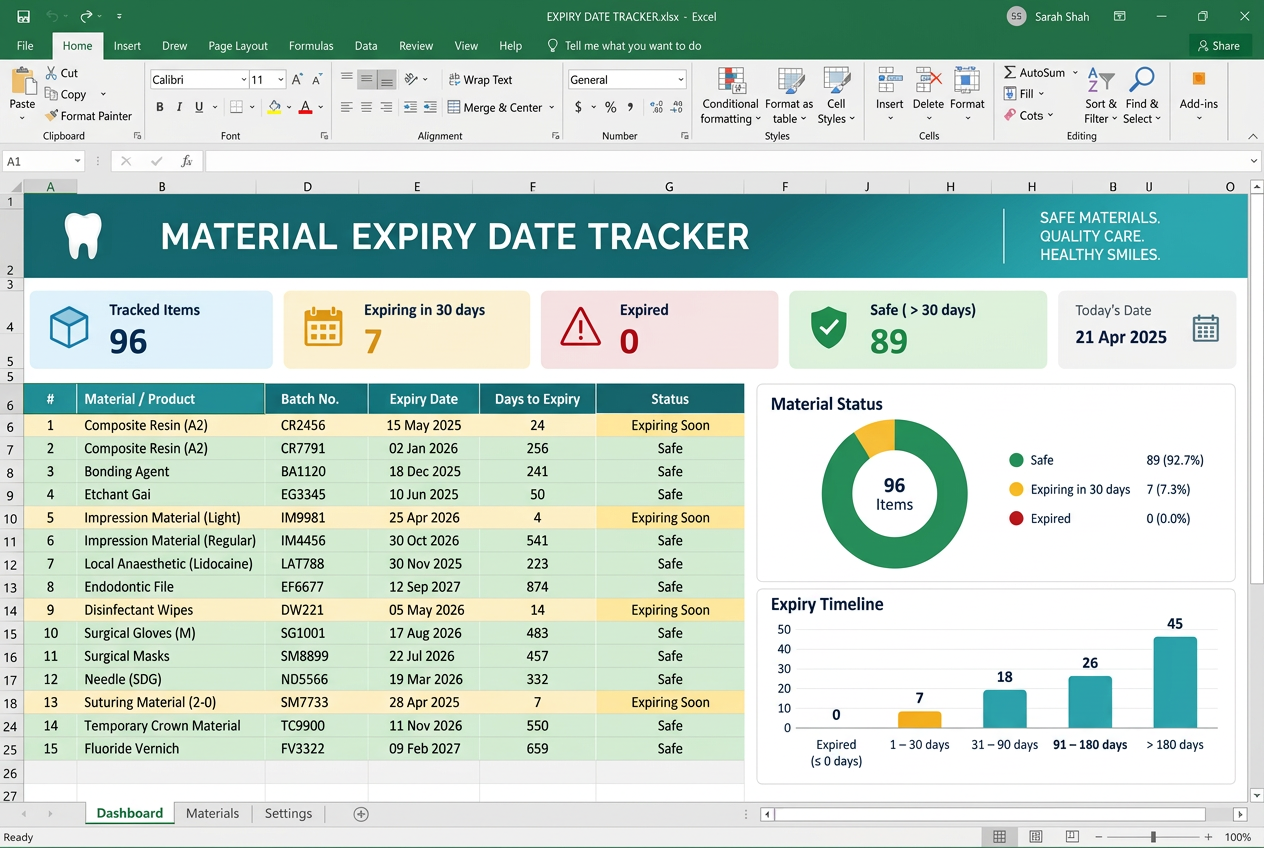Image resolution: width=1264 pixels, height=848 pixels.
Task: Open the Data ribbon tab
Action: [x=366, y=46]
